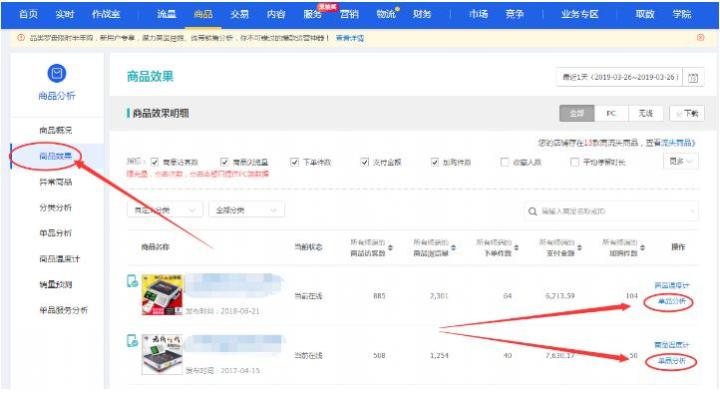Sort by 商品浏览量 column arrows
720x394 pixels.
pos(453,248)
